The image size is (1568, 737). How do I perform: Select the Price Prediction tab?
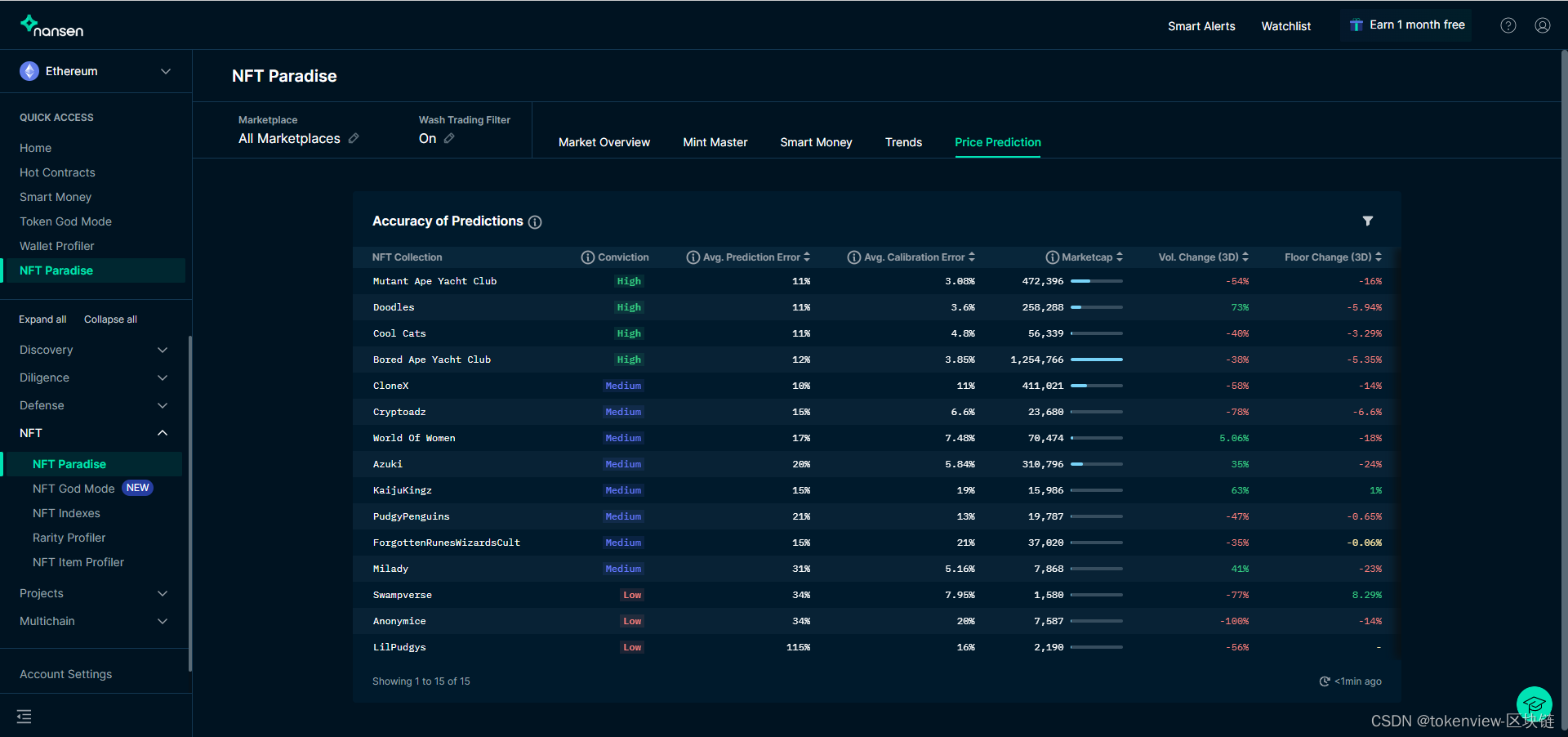pyautogui.click(x=998, y=142)
